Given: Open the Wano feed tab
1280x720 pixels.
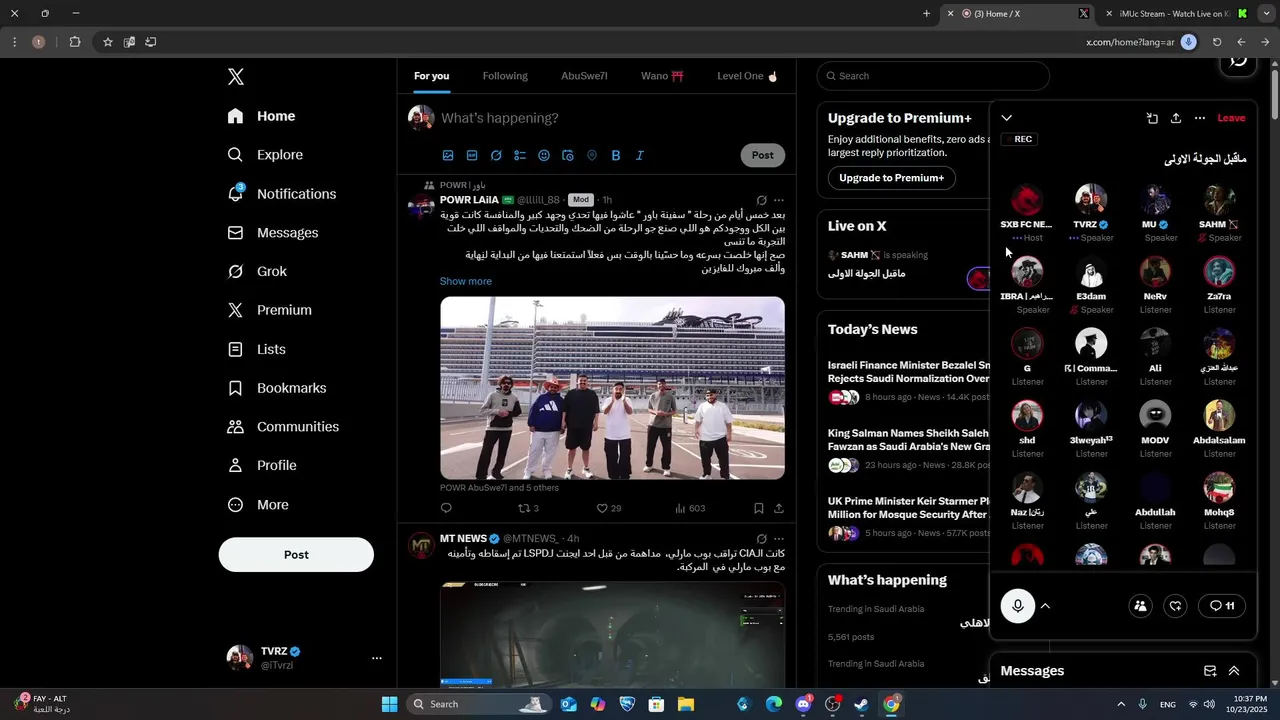Looking at the screenshot, I should [x=662, y=76].
